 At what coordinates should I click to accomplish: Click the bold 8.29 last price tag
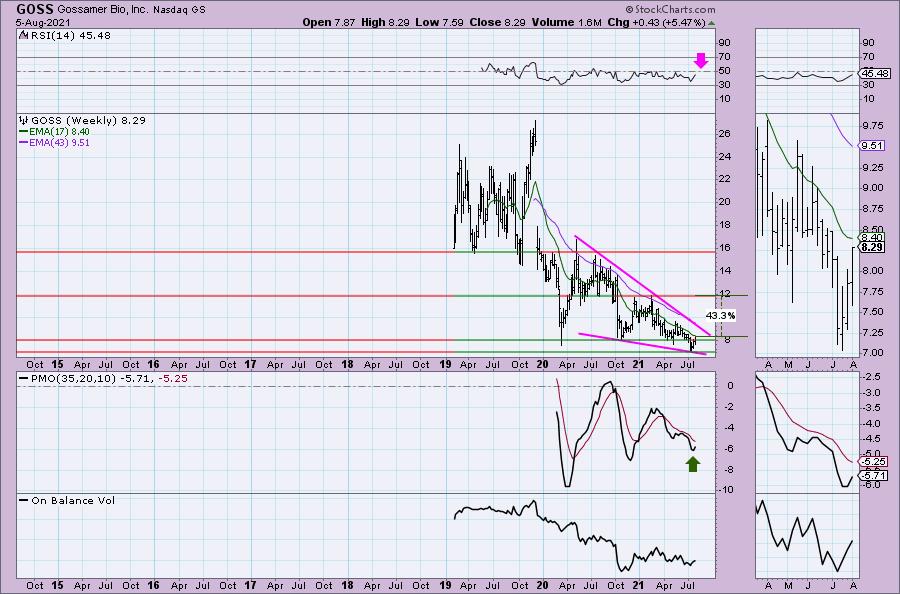(872, 247)
